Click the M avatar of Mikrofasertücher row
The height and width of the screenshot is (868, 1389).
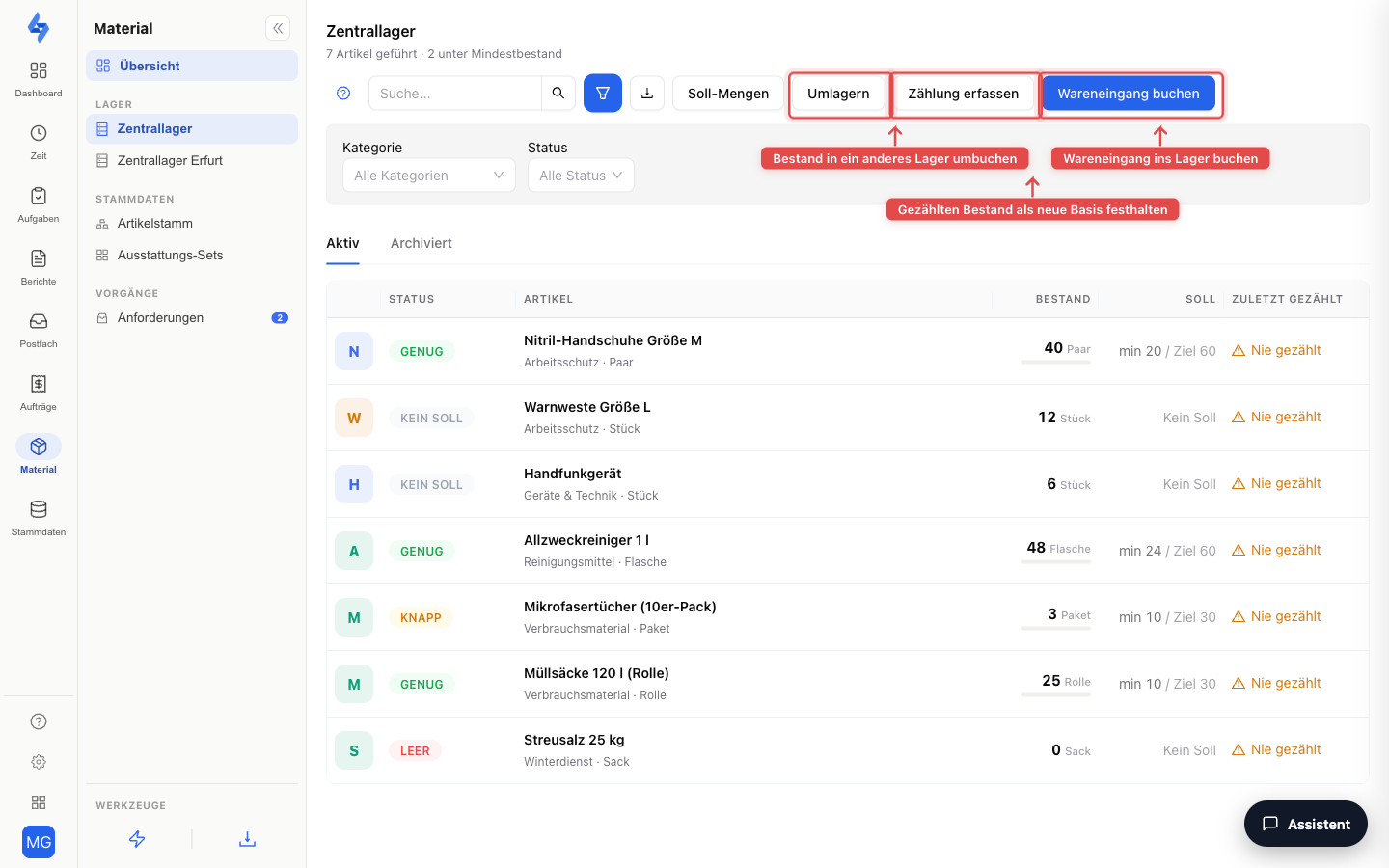pyautogui.click(x=354, y=617)
